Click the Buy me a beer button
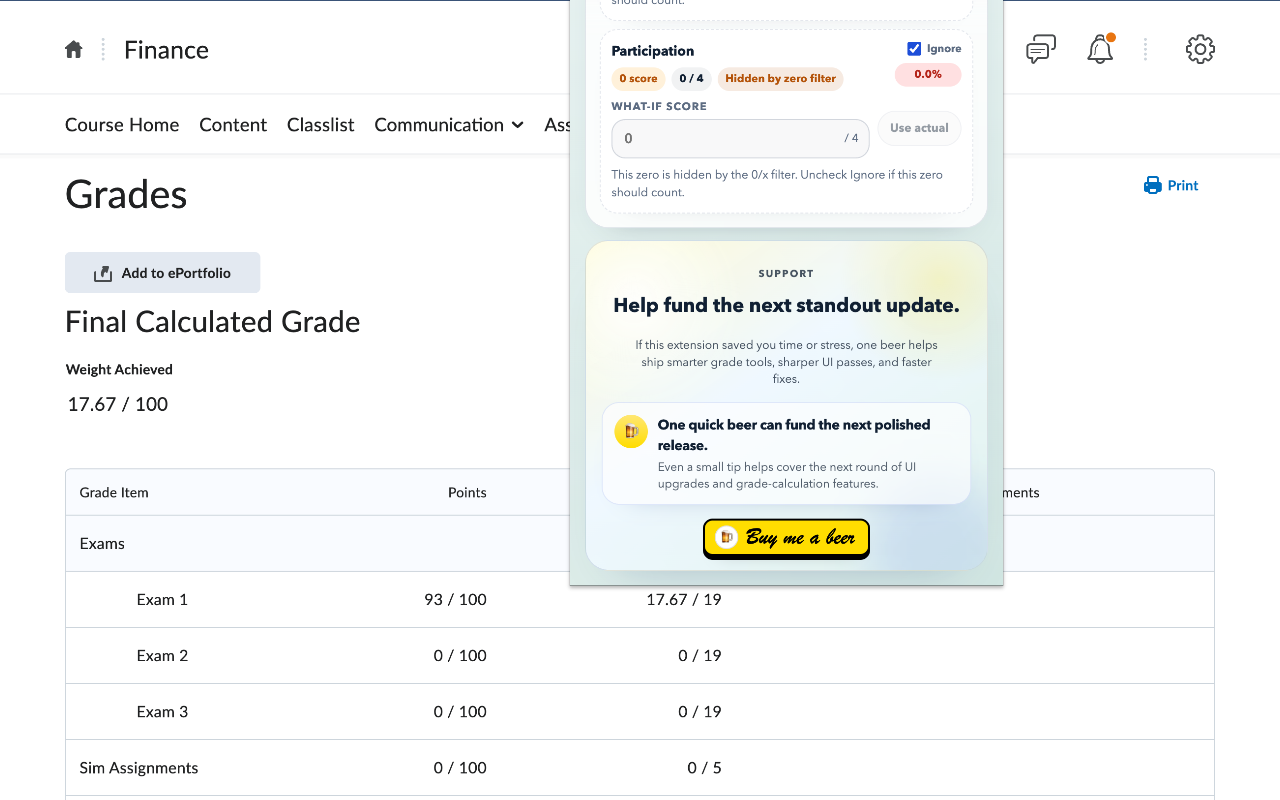1280x800 pixels. 786,538
